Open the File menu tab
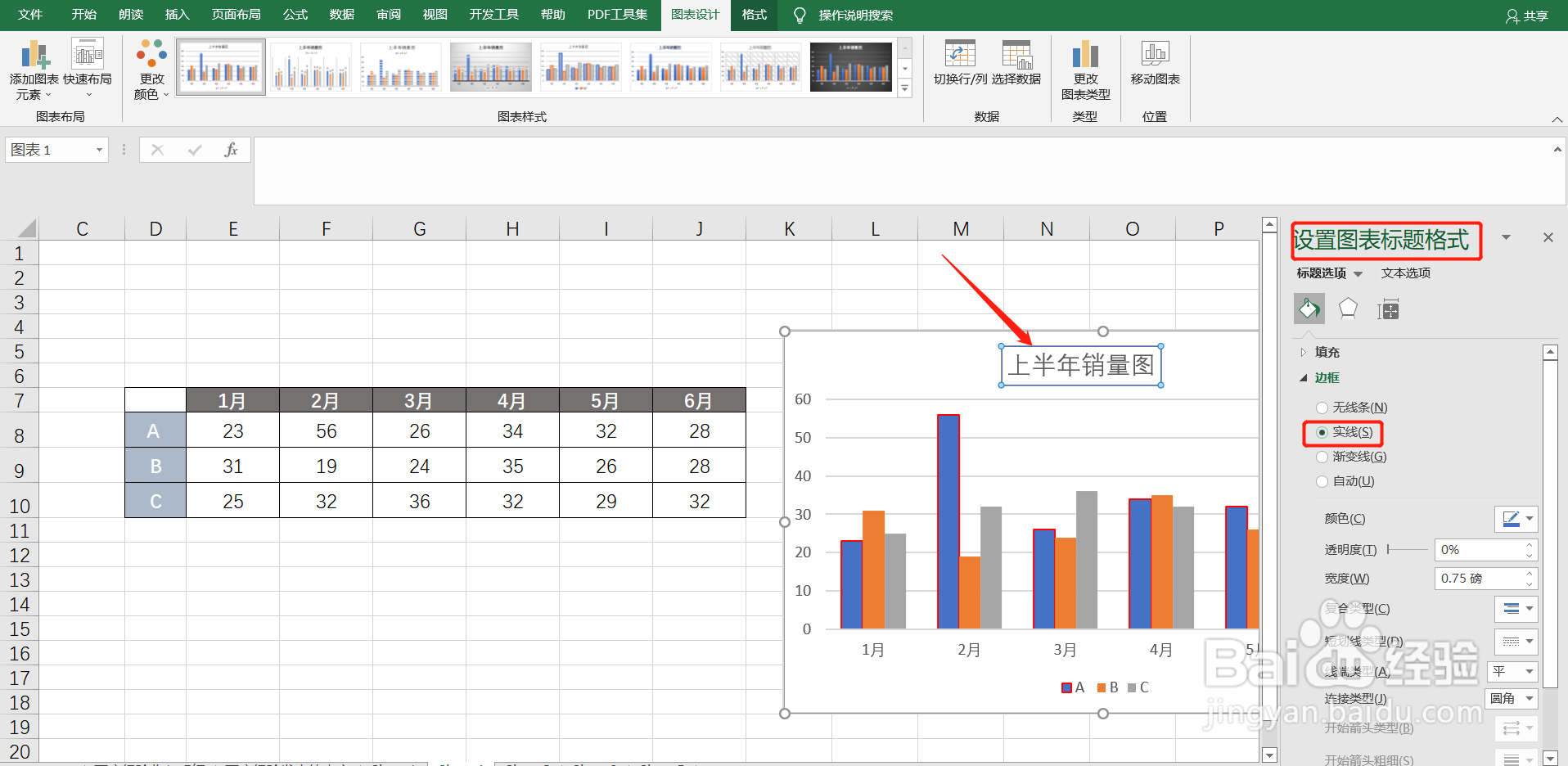The height and width of the screenshot is (766, 1568). coord(30,15)
